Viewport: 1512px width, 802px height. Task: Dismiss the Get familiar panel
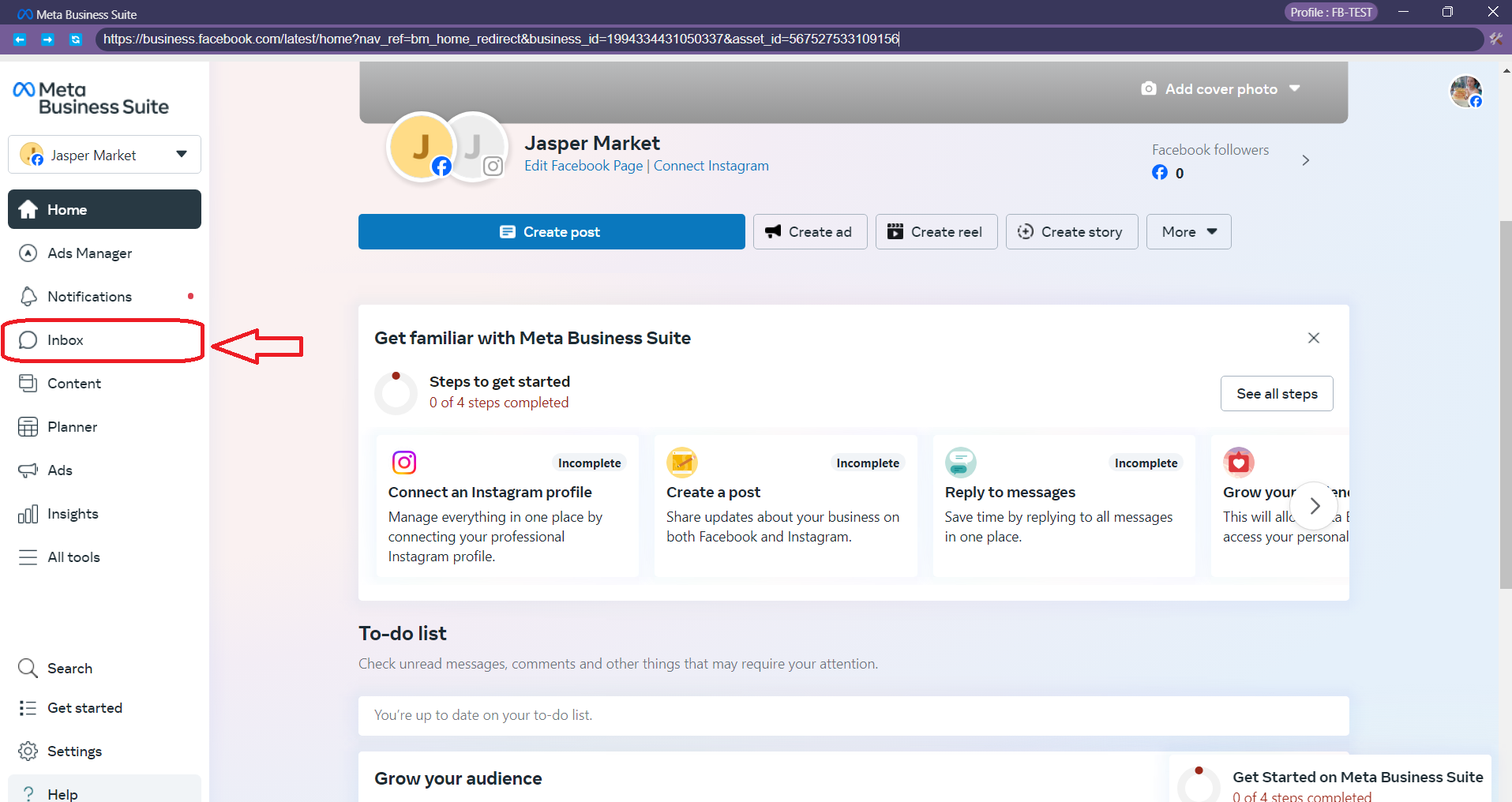1314,338
